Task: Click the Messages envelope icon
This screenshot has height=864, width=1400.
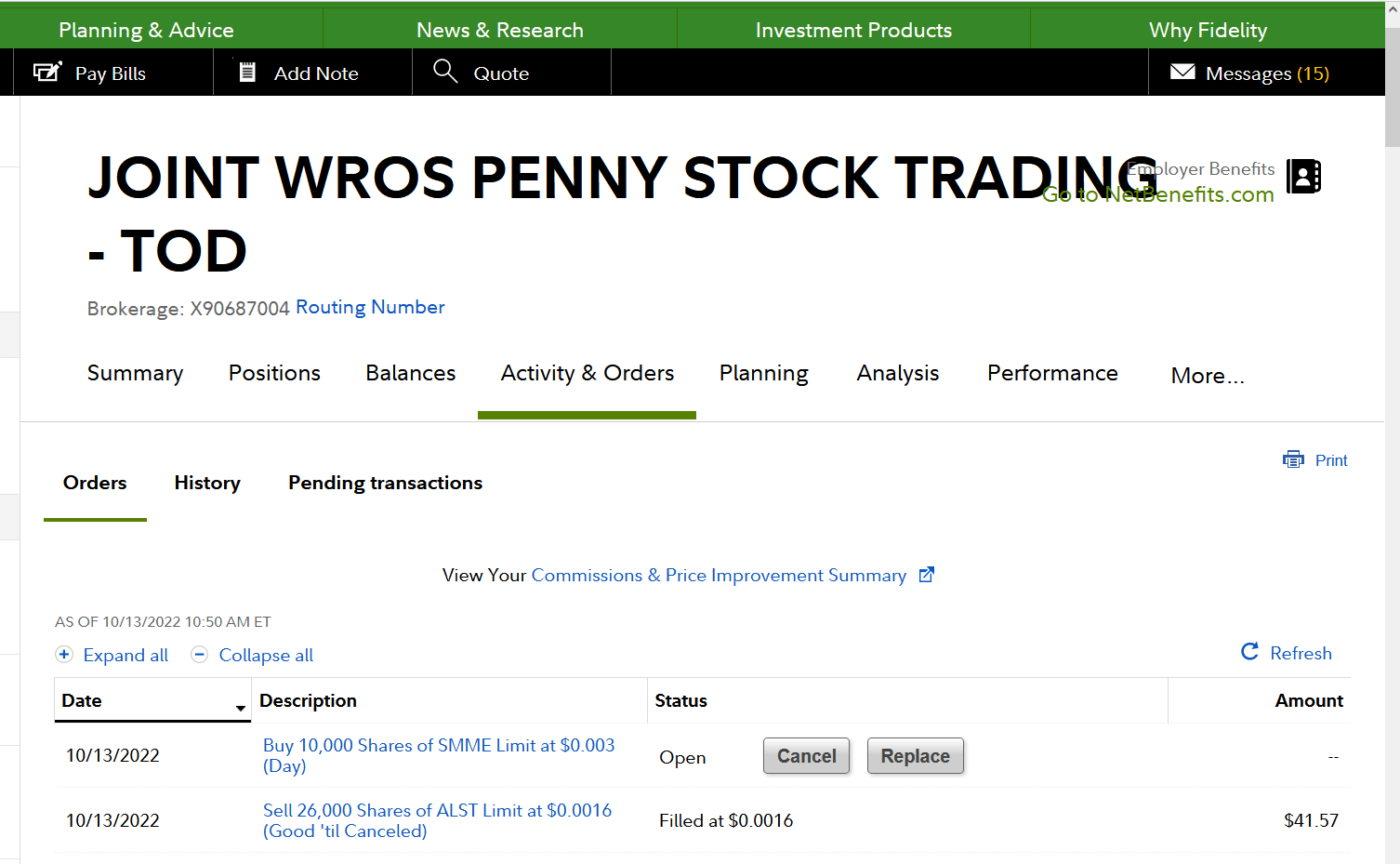Action: pyautogui.click(x=1182, y=72)
